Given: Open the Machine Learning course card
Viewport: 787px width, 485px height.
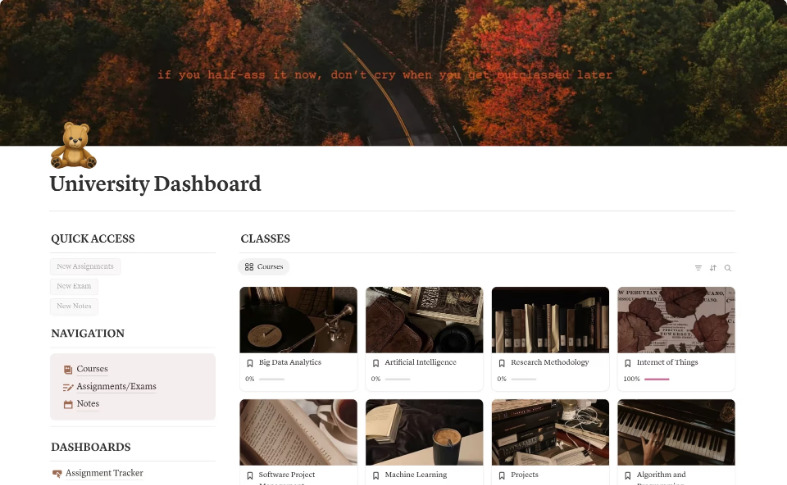Looking at the screenshot, I should coord(425,442).
